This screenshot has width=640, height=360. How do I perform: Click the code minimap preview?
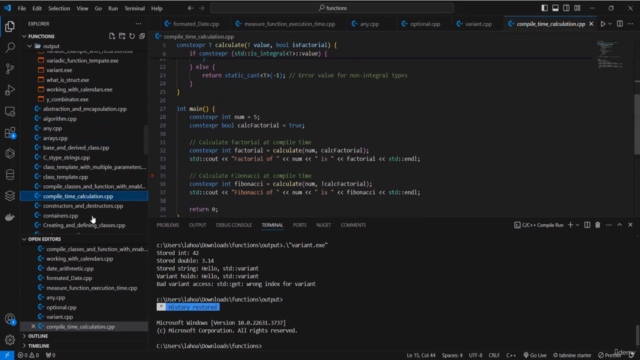coord(609,54)
